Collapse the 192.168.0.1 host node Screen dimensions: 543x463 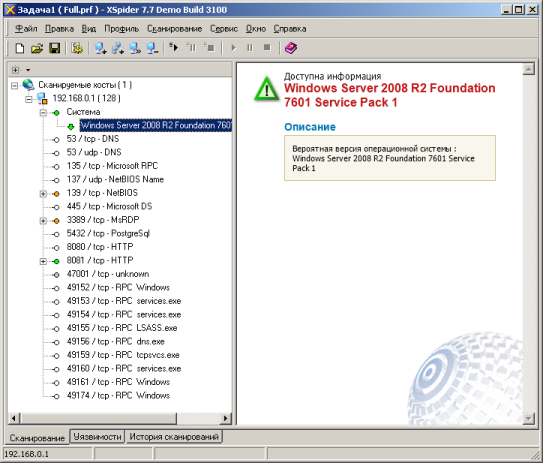point(29,99)
